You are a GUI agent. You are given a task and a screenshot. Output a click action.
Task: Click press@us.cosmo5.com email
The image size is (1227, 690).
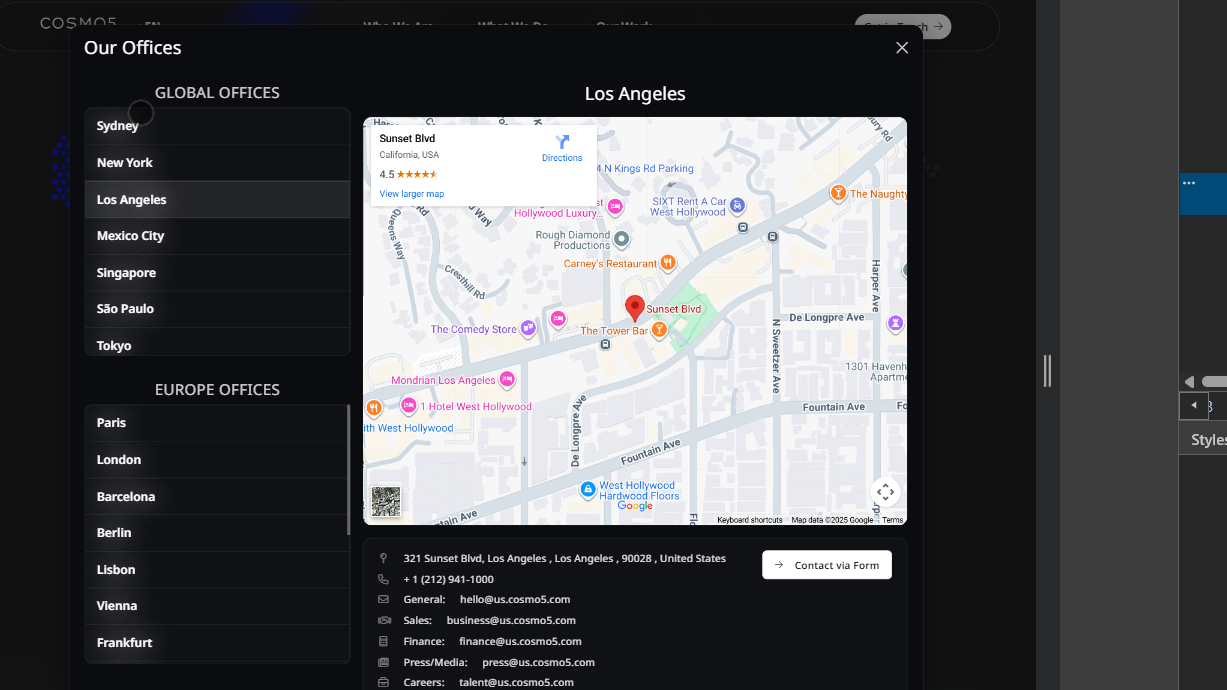[x=538, y=662]
